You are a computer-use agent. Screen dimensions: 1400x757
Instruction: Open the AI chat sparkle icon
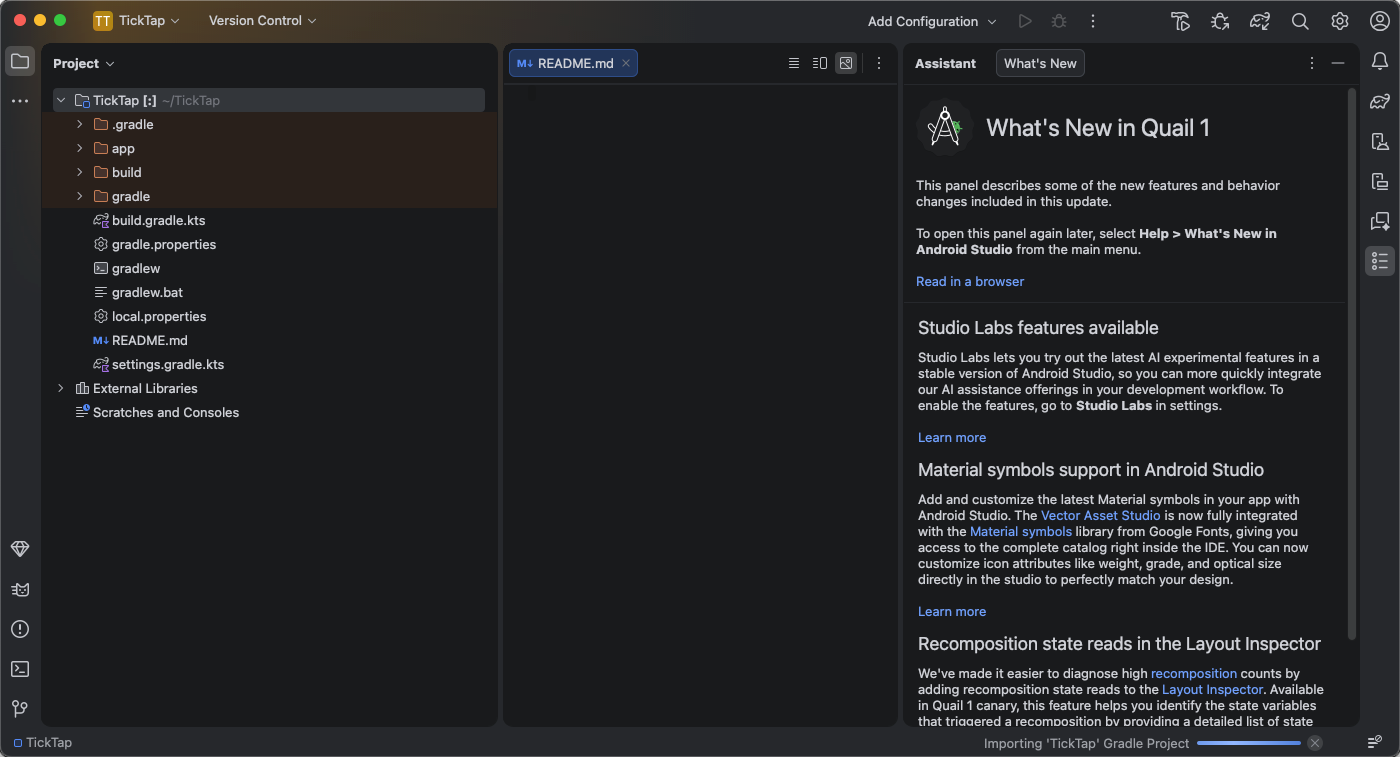click(1380, 221)
